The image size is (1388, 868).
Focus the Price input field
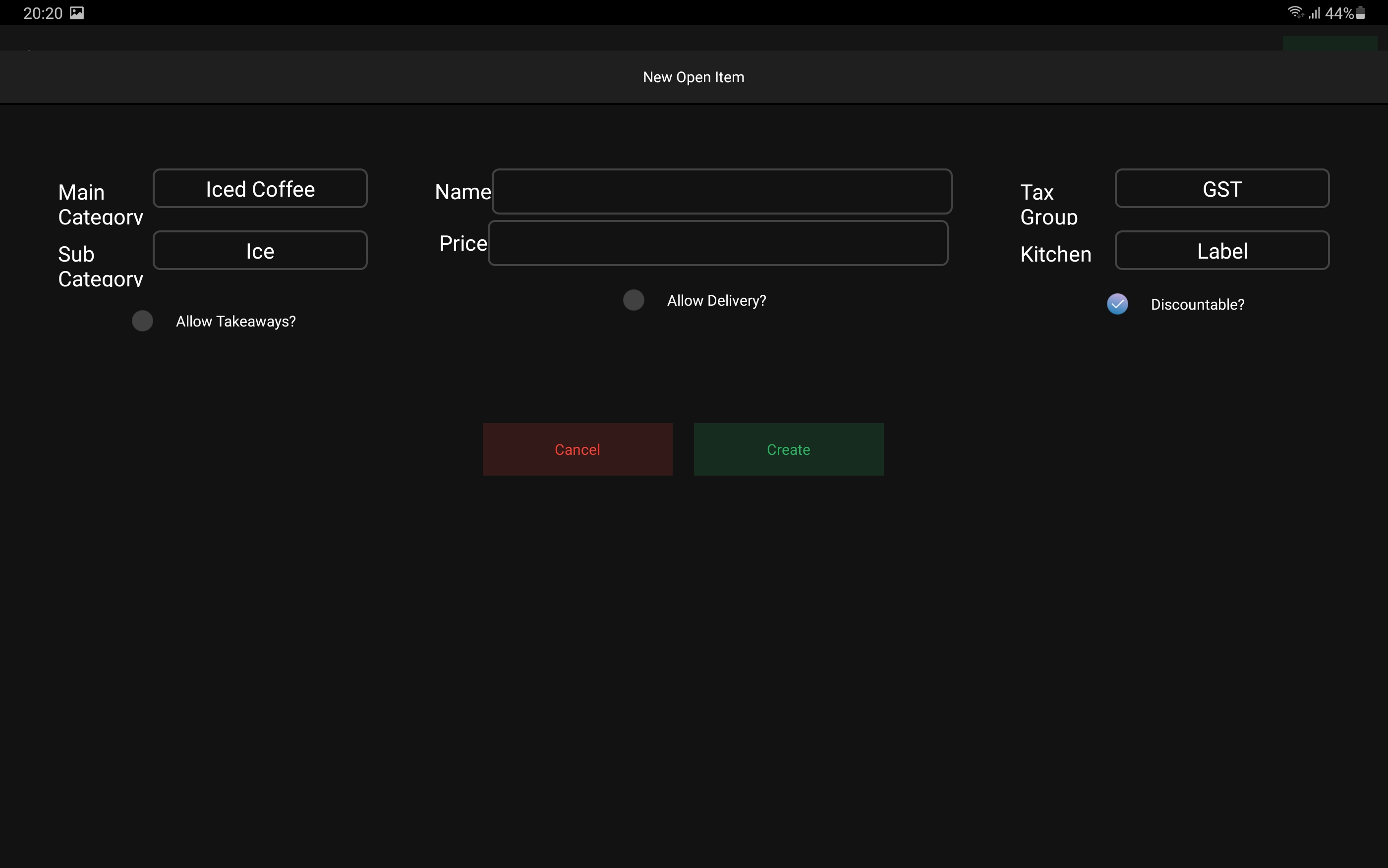tap(717, 243)
